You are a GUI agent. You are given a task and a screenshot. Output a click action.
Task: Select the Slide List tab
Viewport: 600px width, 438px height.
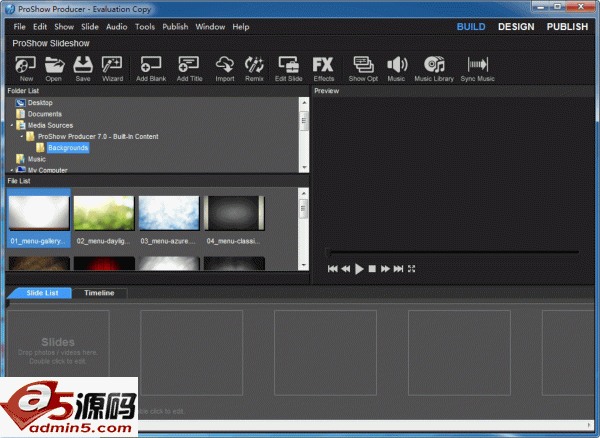[40, 293]
